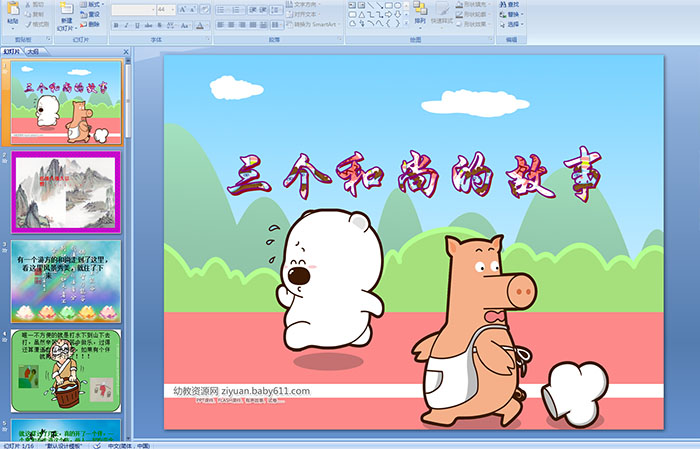Select the triangle shape

(362, 15)
